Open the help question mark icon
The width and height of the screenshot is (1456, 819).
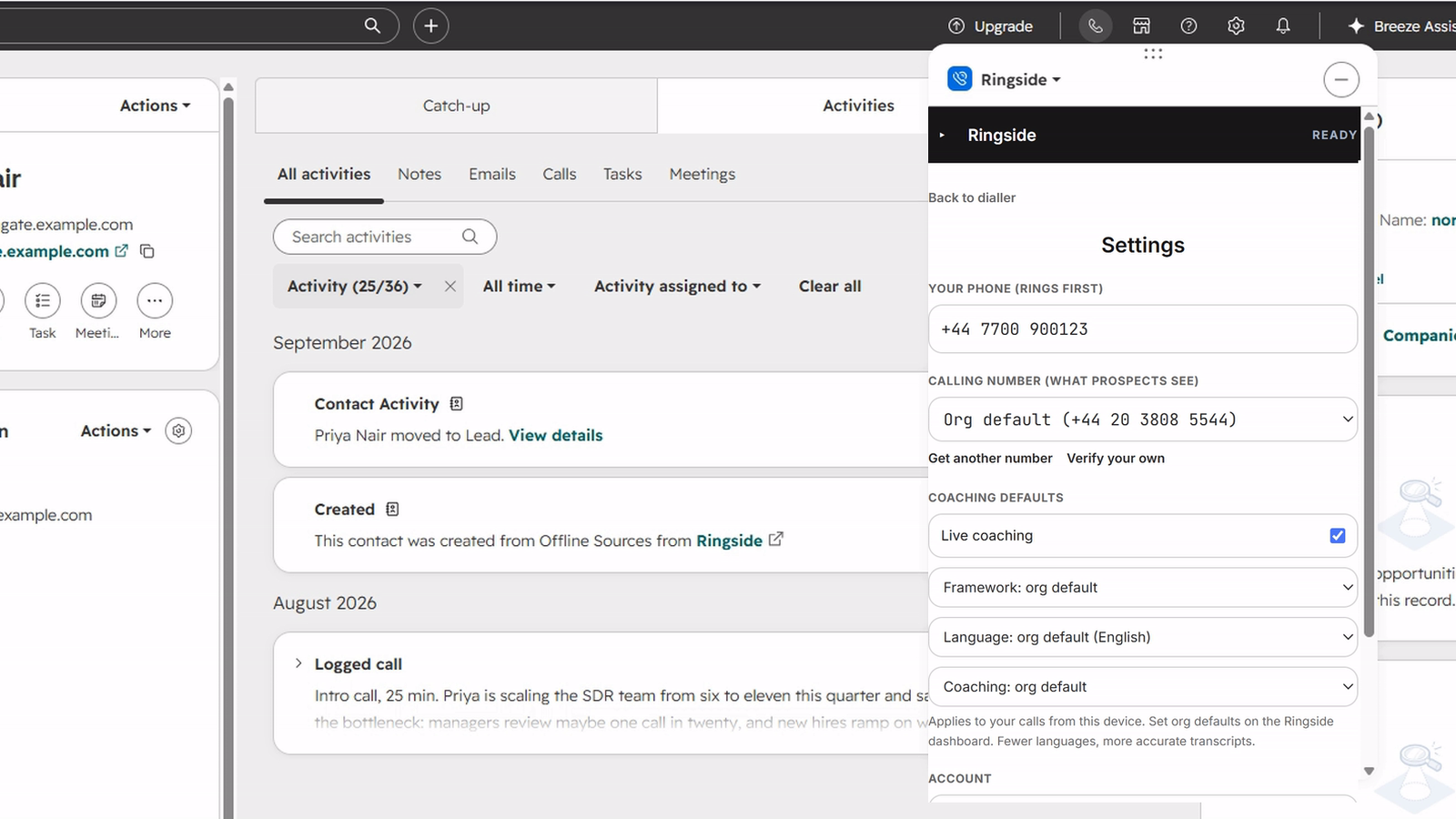[1188, 25]
